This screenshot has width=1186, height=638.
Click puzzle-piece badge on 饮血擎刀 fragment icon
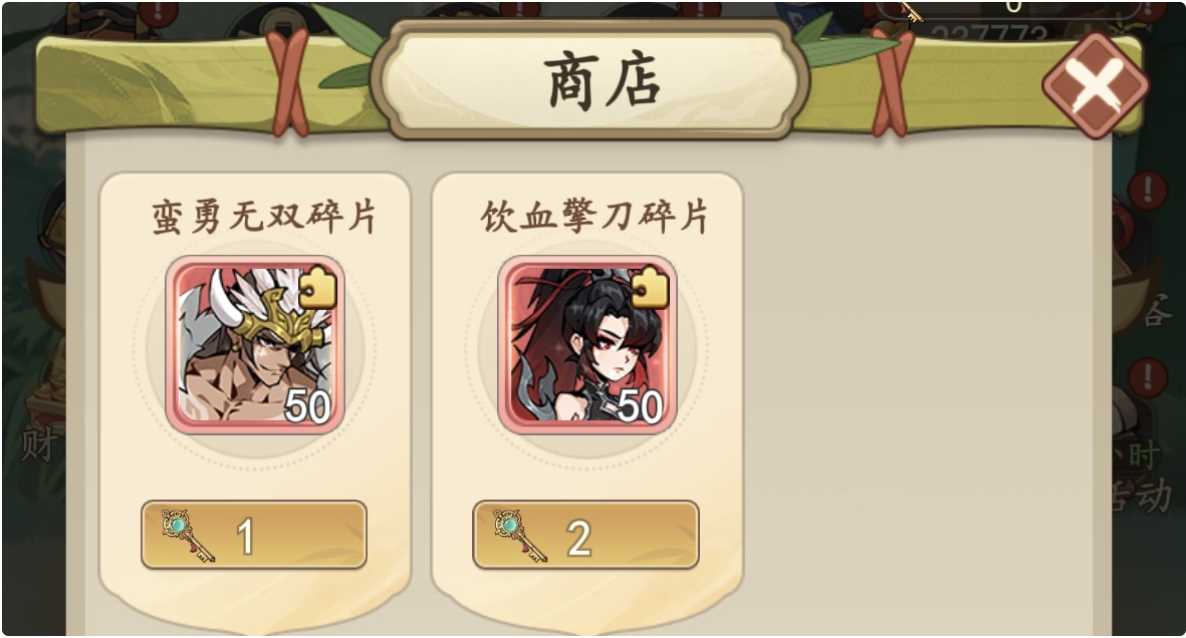650,287
